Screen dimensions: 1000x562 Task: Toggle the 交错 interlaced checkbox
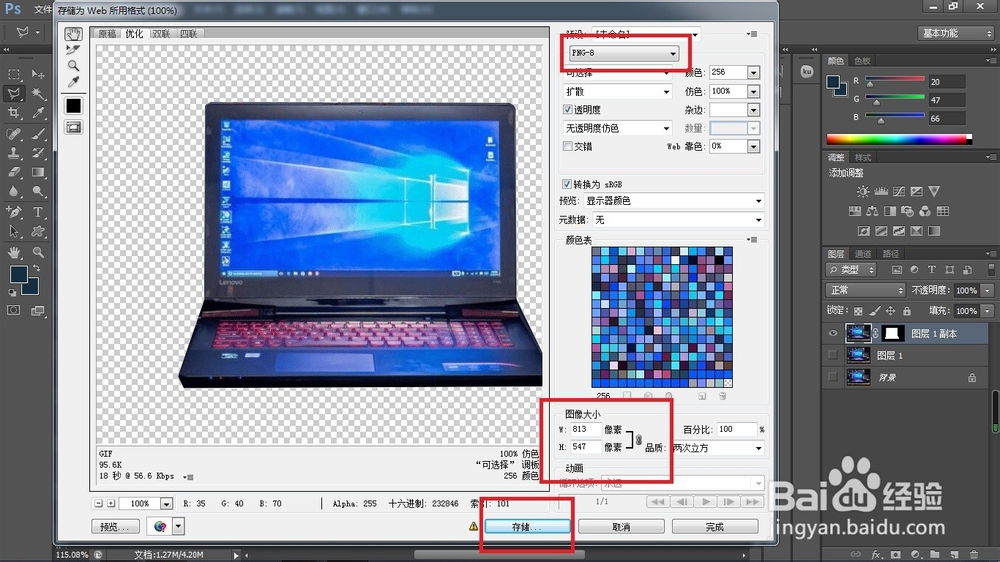coord(568,146)
